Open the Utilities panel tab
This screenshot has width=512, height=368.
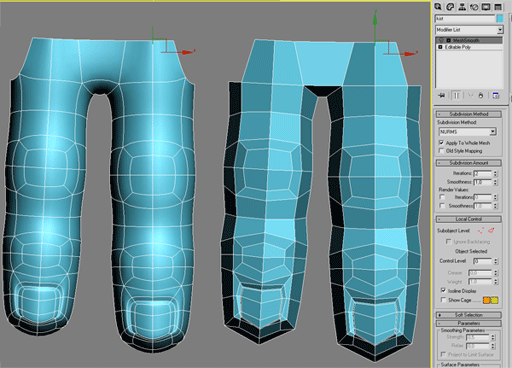[498, 7]
